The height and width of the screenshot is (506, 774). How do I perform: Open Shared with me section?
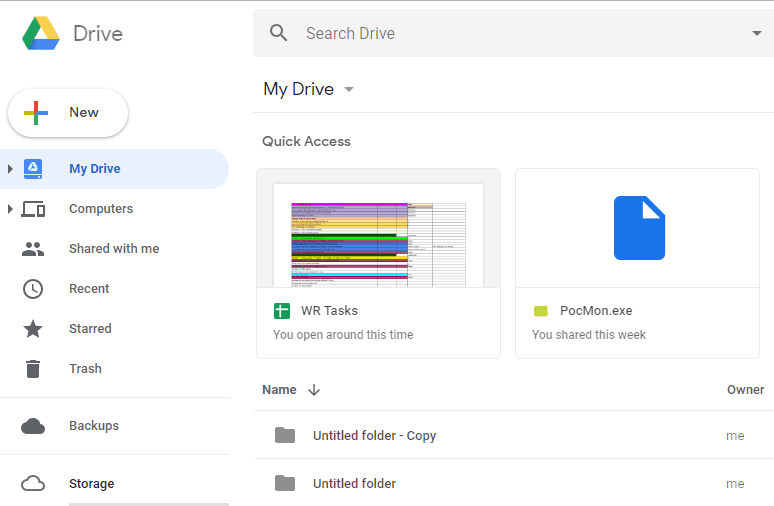tap(114, 249)
